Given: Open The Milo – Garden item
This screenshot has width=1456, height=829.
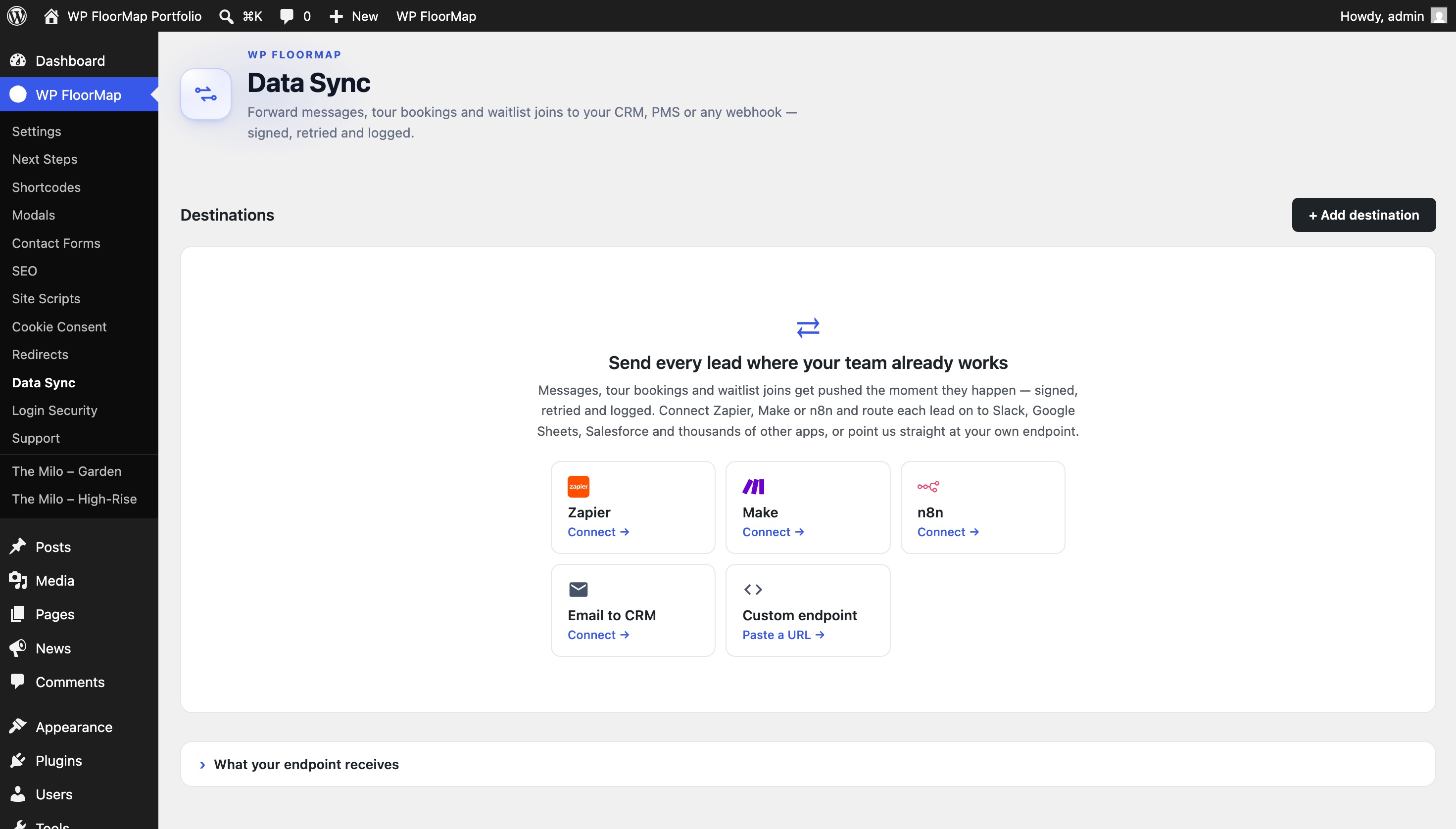Looking at the screenshot, I should tap(67, 471).
